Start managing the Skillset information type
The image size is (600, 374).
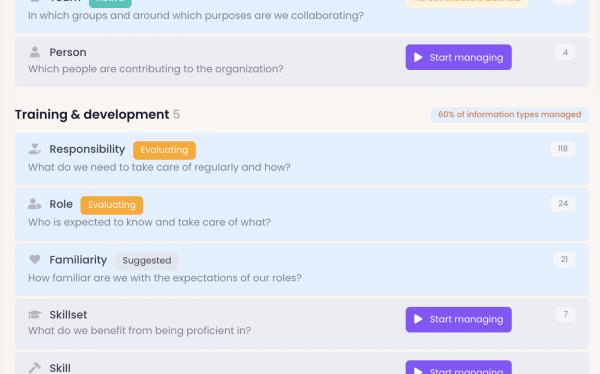(458, 320)
